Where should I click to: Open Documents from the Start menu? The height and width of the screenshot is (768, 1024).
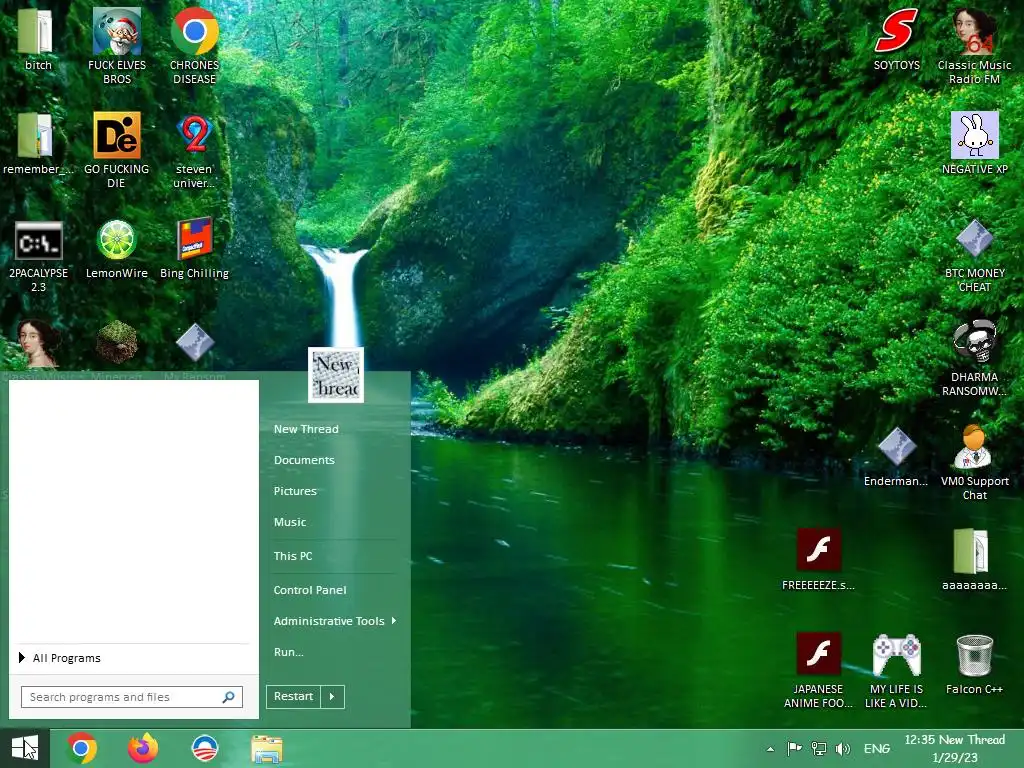click(x=304, y=460)
